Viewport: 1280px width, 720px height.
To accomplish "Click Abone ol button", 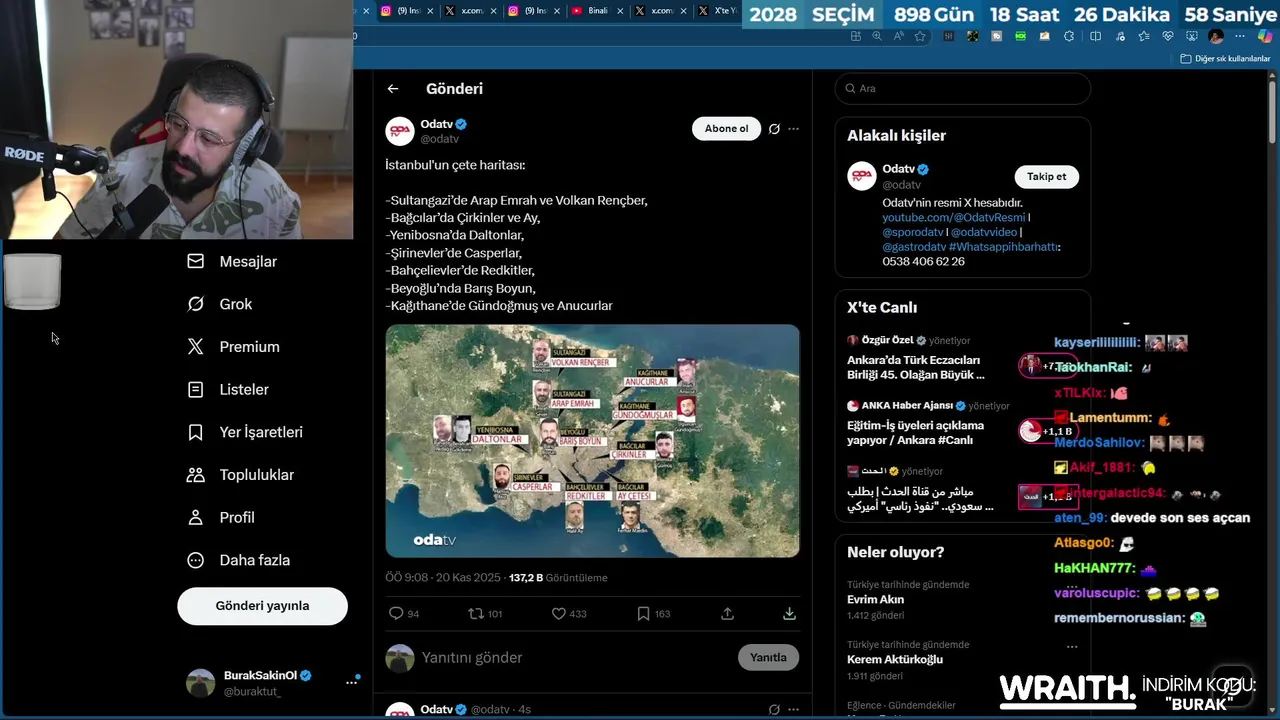I will click(726, 129).
